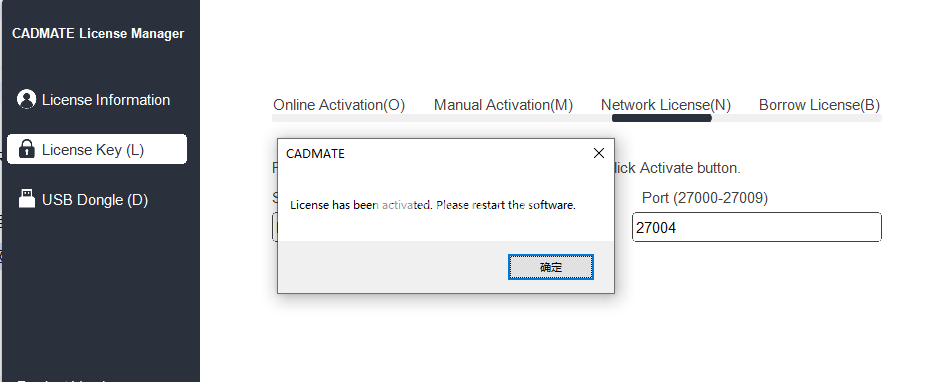Click the Port (27000-27009) label

point(705,198)
